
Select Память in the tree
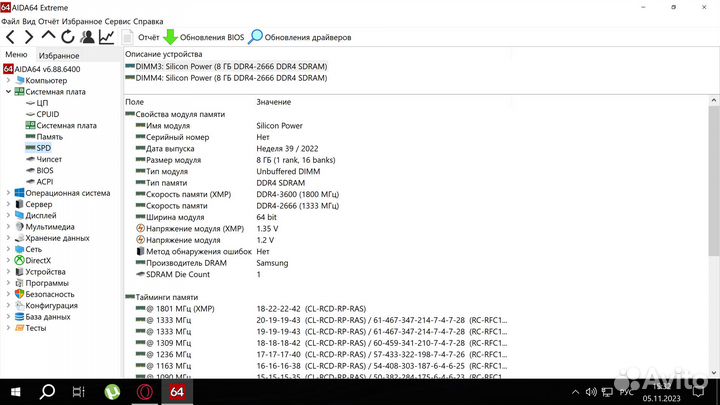[x=44, y=136]
